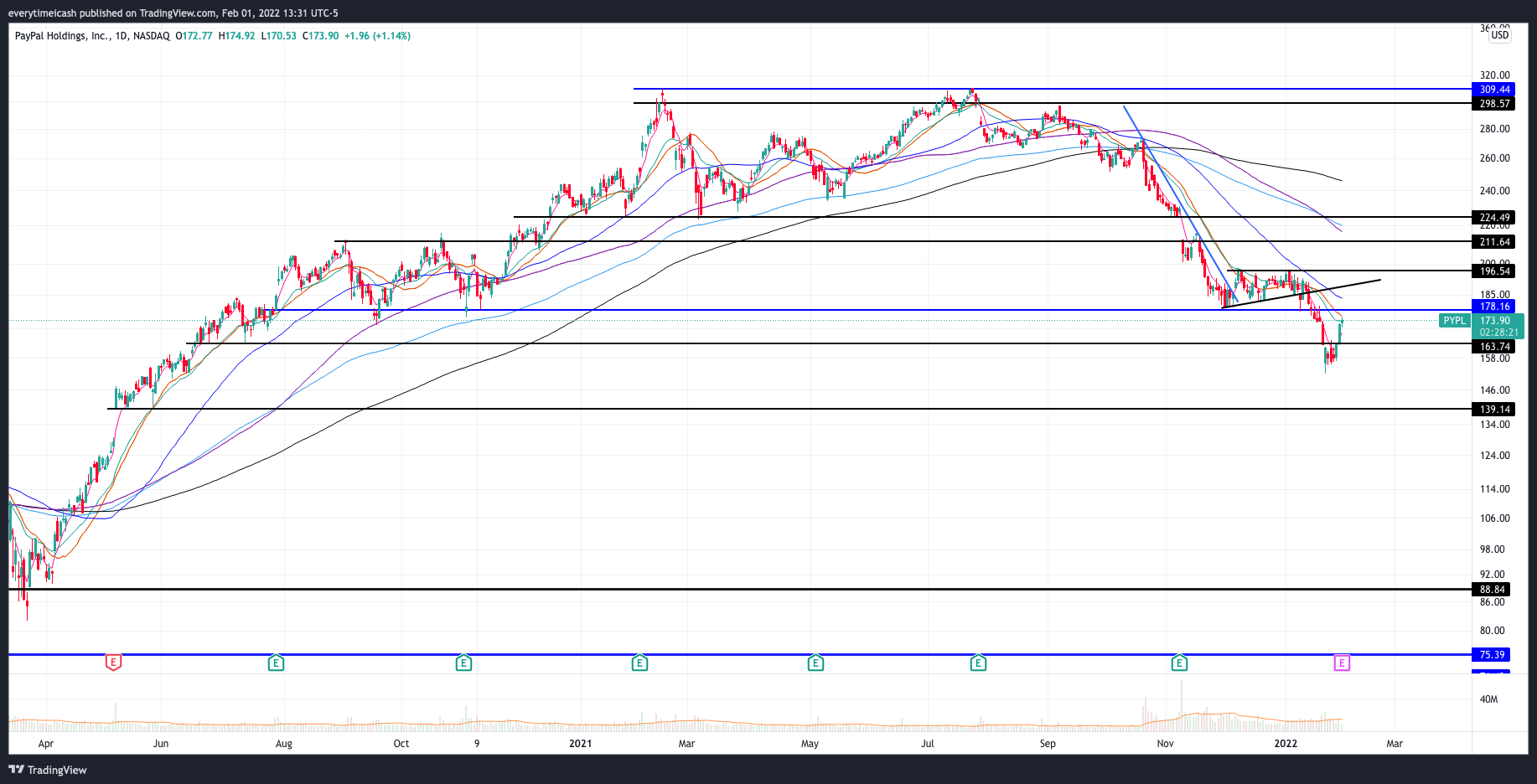Click the 320.00 price axis tick
Viewport: 1537px width, 784px height.
point(1495,75)
